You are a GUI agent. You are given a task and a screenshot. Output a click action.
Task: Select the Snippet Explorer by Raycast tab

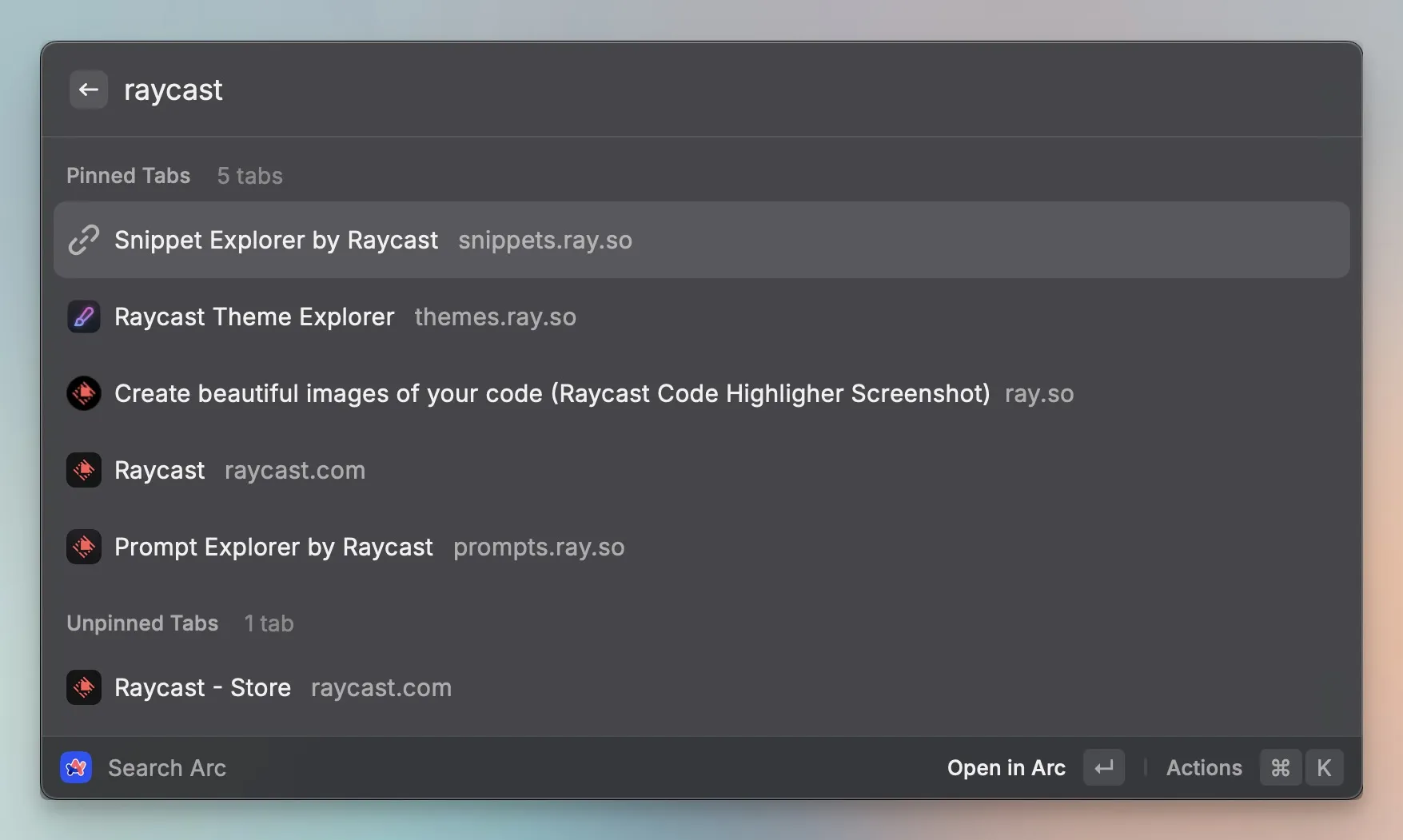276,240
